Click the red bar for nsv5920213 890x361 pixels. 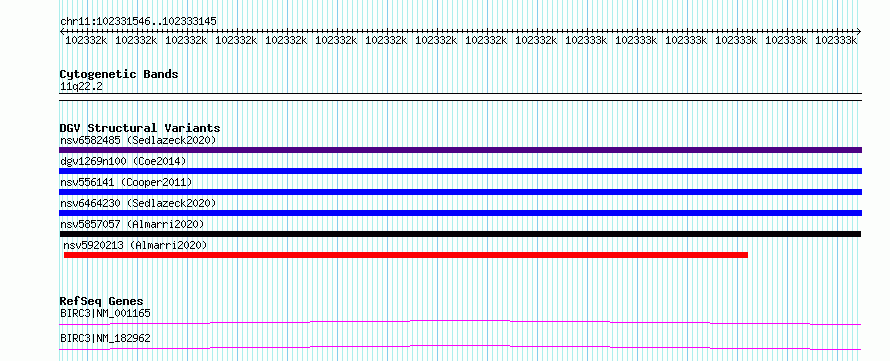(406, 255)
